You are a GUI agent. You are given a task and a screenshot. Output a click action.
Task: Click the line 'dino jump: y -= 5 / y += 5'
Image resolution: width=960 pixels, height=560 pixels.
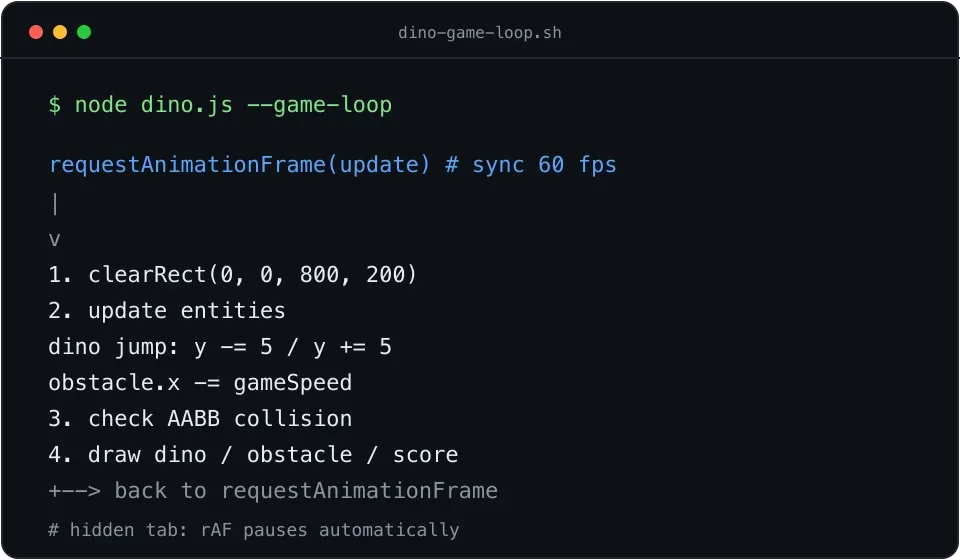click(x=220, y=346)
